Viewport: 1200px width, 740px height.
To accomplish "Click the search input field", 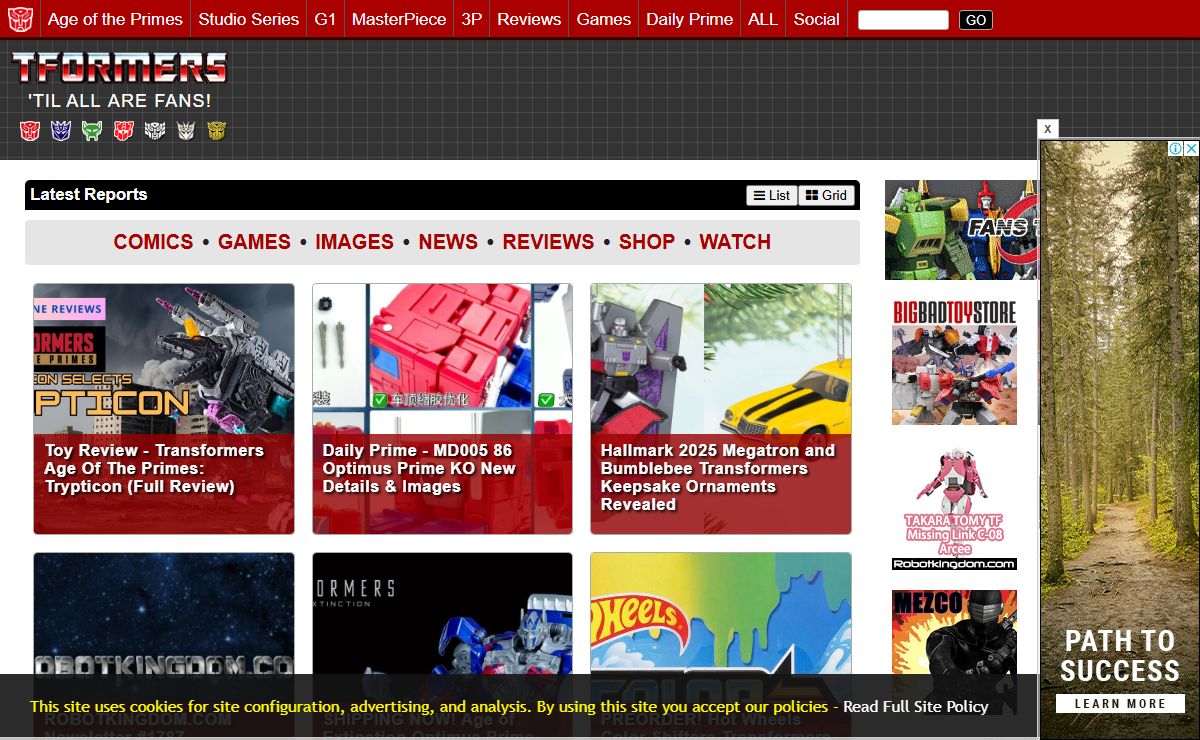I will (903, 20).
